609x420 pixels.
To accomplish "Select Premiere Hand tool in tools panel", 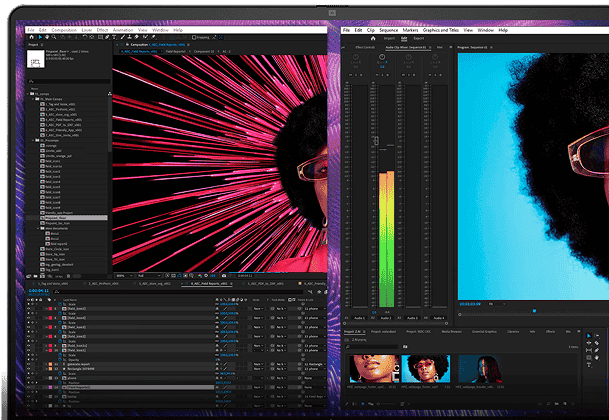I will [x=597, y=357].
